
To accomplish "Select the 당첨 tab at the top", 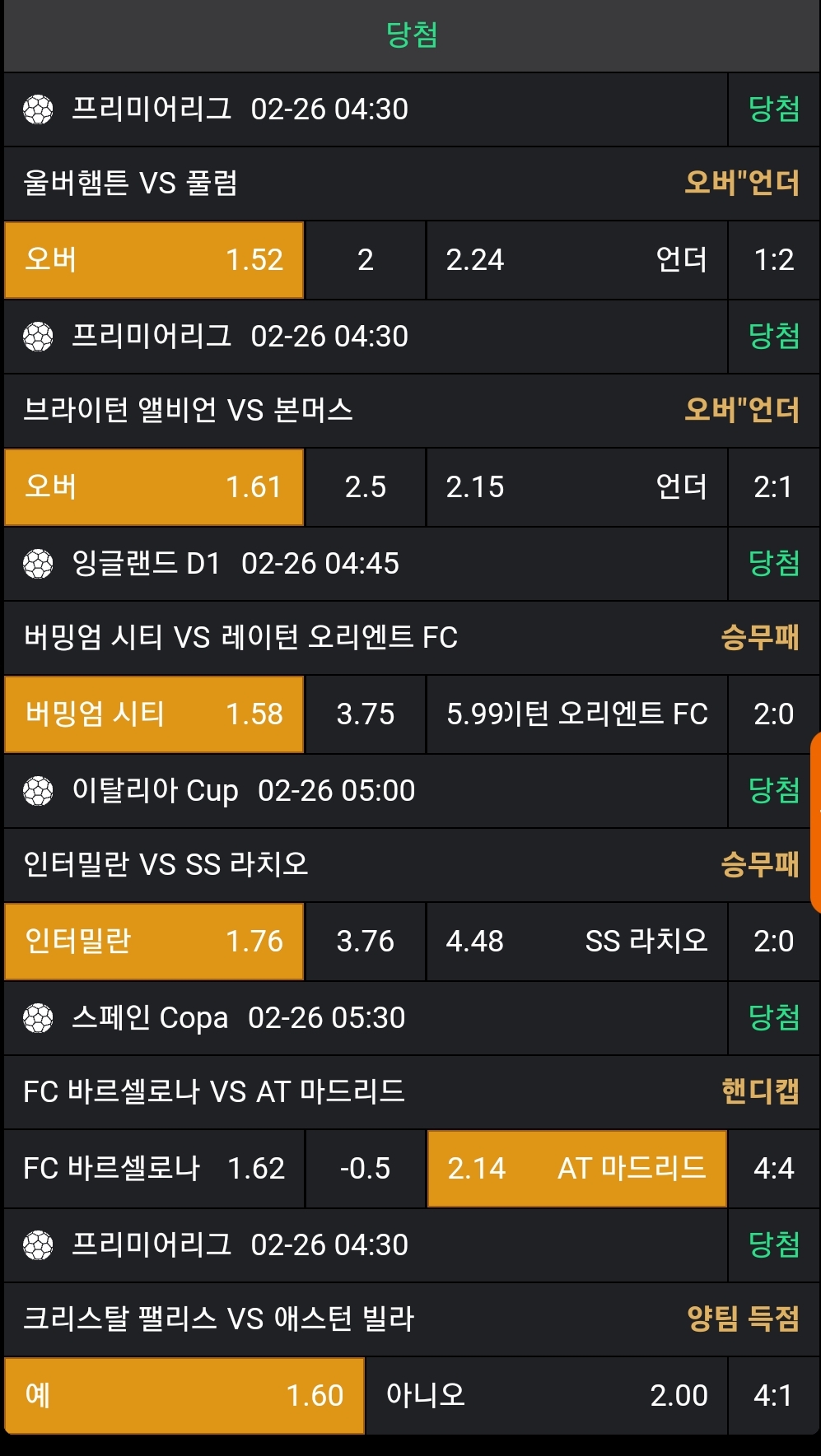I will [411, 35].
